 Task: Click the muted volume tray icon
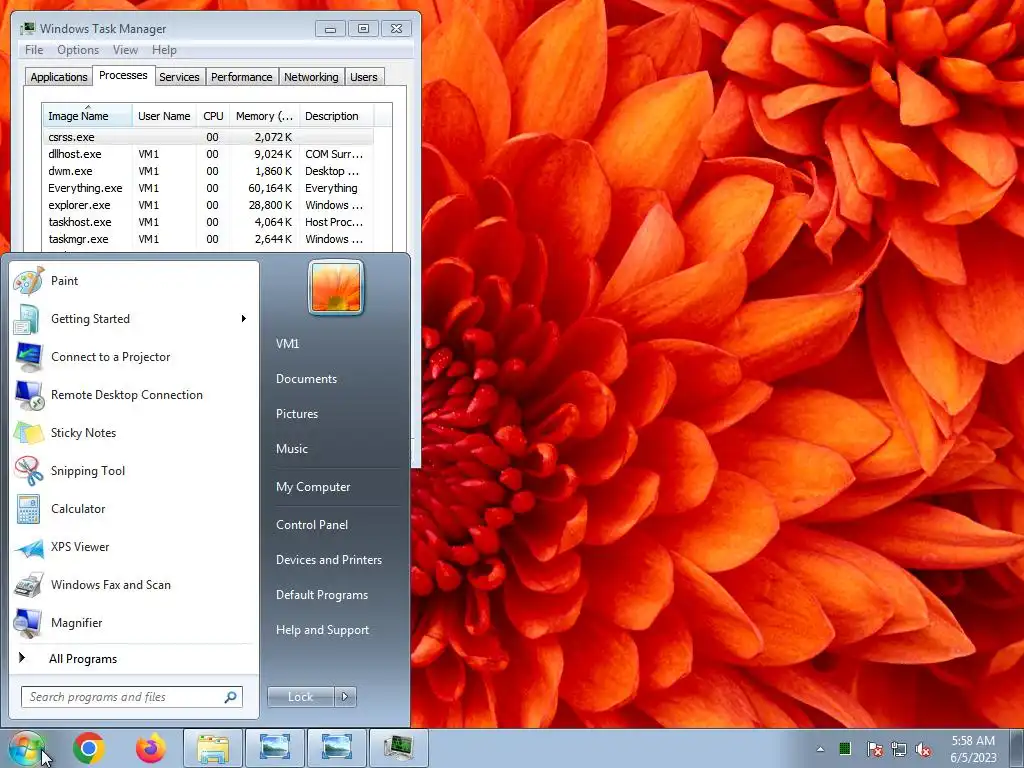tap(923, 749)
